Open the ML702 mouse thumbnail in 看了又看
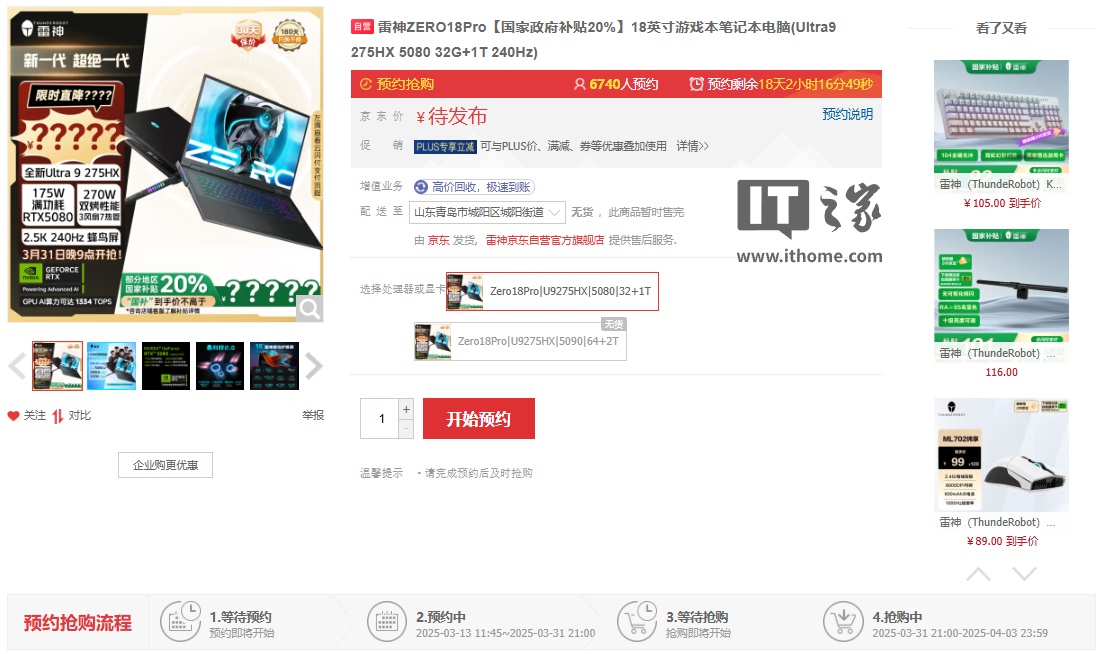 (1001, 454)
